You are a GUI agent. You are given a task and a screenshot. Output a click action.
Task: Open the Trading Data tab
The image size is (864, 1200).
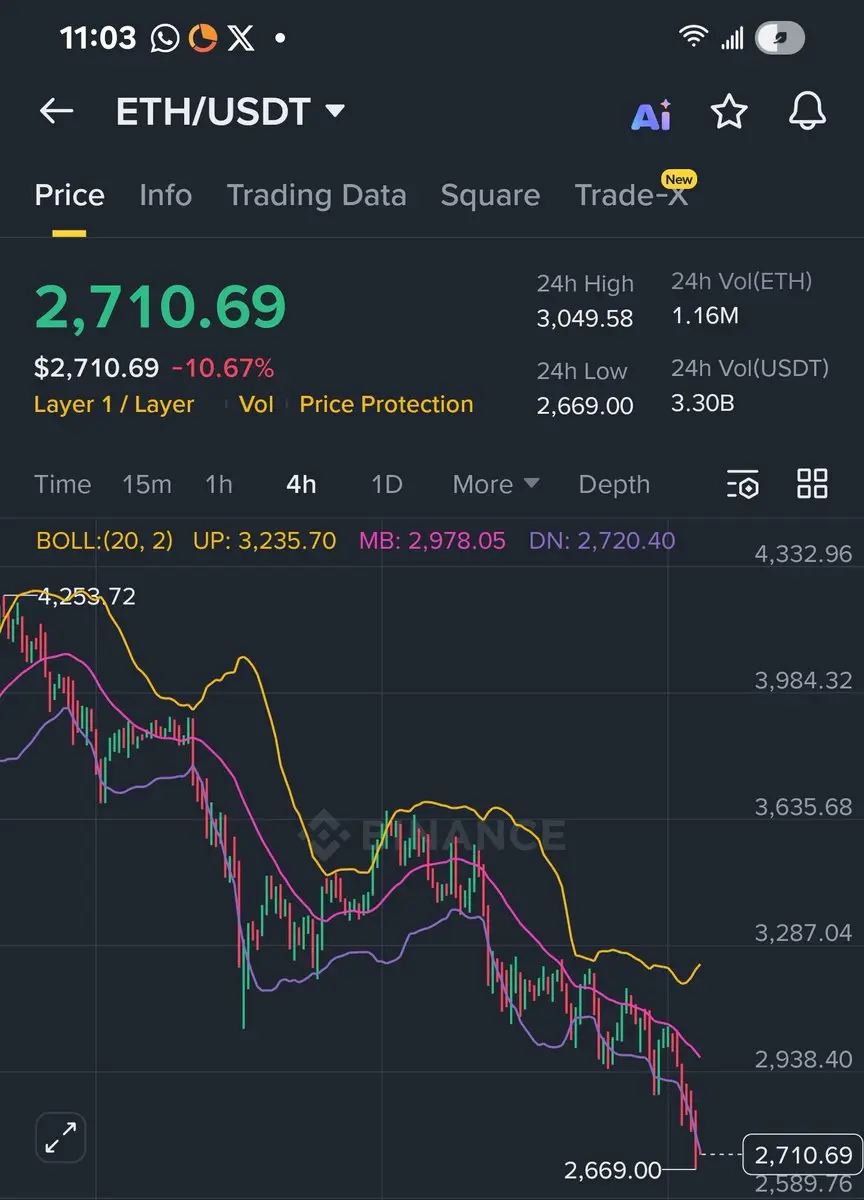316,195
